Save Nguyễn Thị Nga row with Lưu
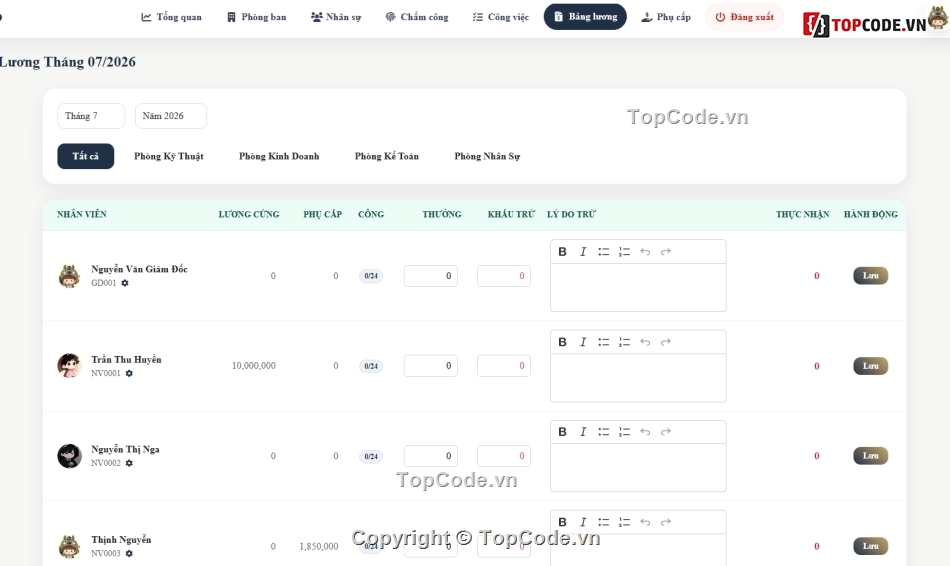The height and width of the screenshot is (566, 950). point(871,456)
